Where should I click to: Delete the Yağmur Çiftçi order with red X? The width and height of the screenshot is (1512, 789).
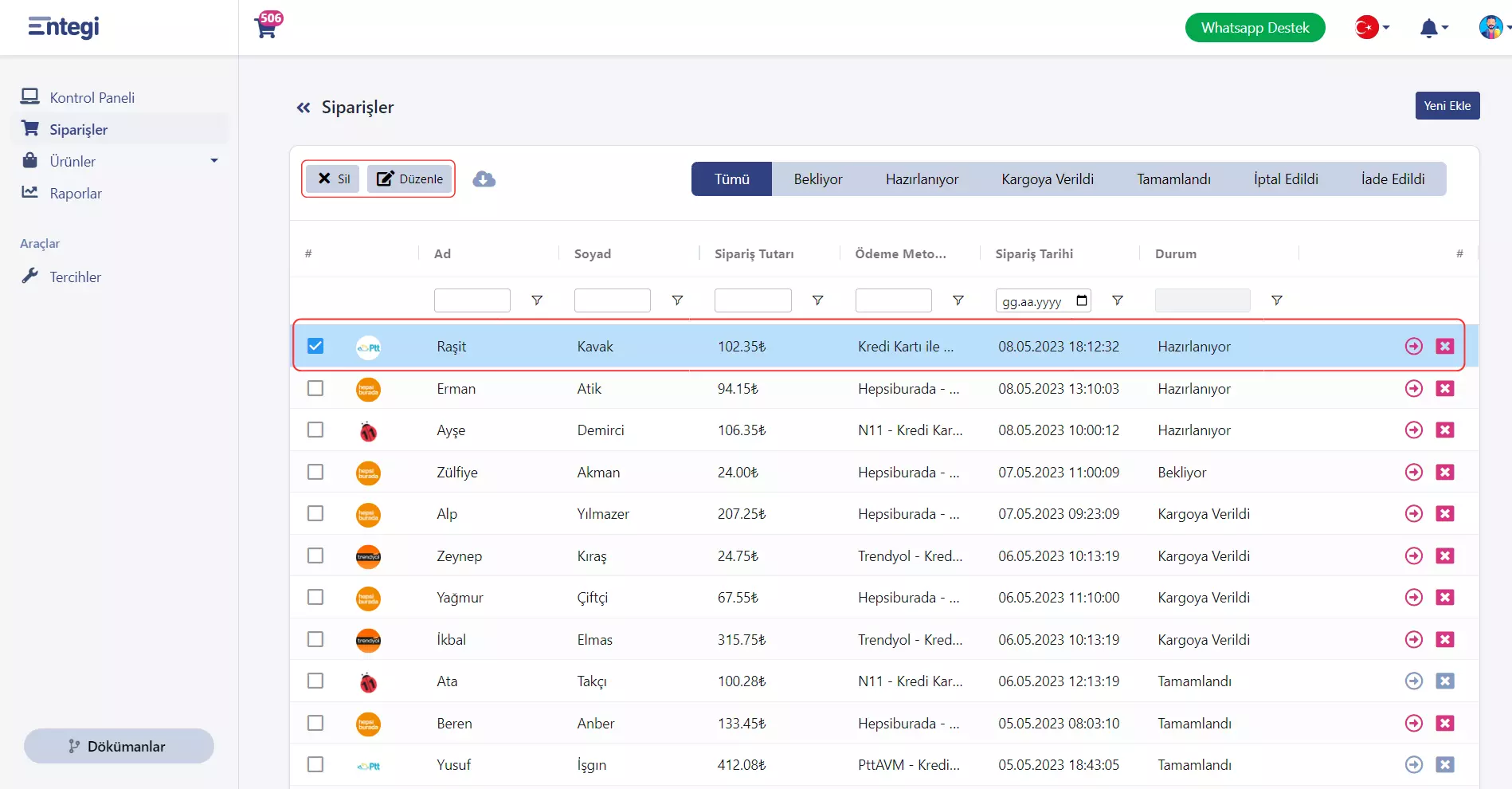click(x=1445, y=597)
